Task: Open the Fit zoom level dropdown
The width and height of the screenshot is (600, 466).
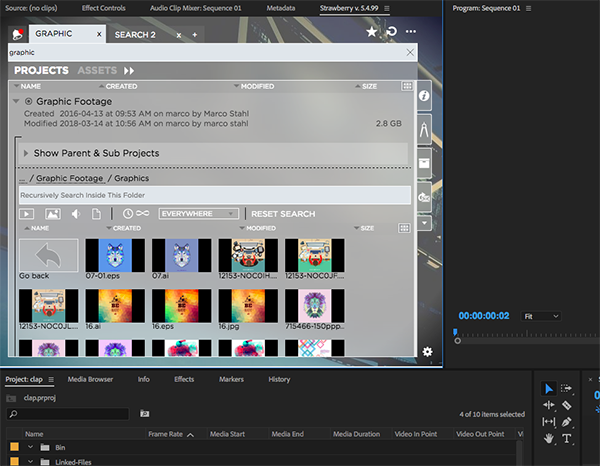Action: click(541, 316)
